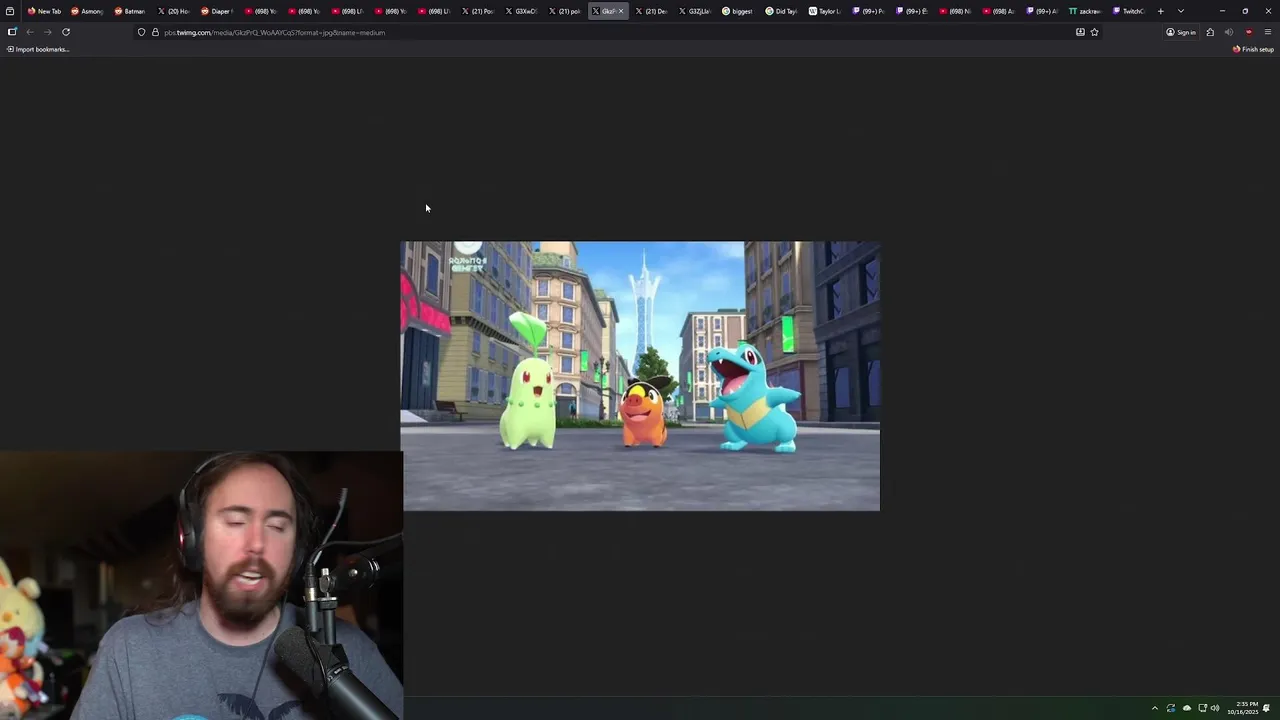This screenshot has height=720, width=1280.
Task: Click the taskbar volume speaker icon
Action: tap(1216, 708)
